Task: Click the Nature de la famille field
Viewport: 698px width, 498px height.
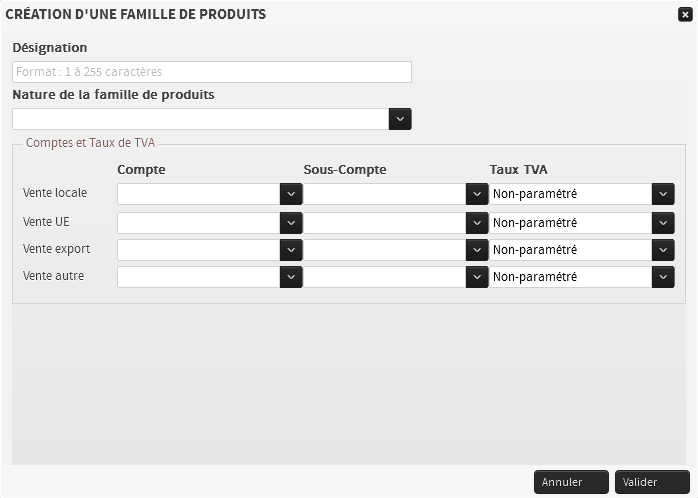Action: [200, 119]
